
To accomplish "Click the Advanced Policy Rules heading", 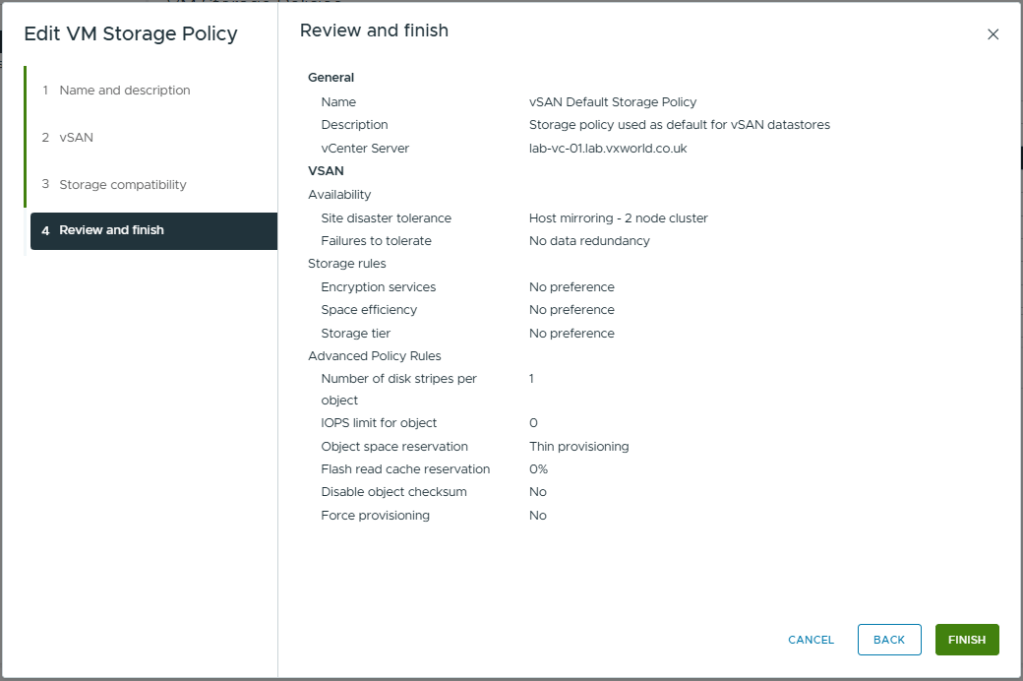I will [x=374, y=356].
